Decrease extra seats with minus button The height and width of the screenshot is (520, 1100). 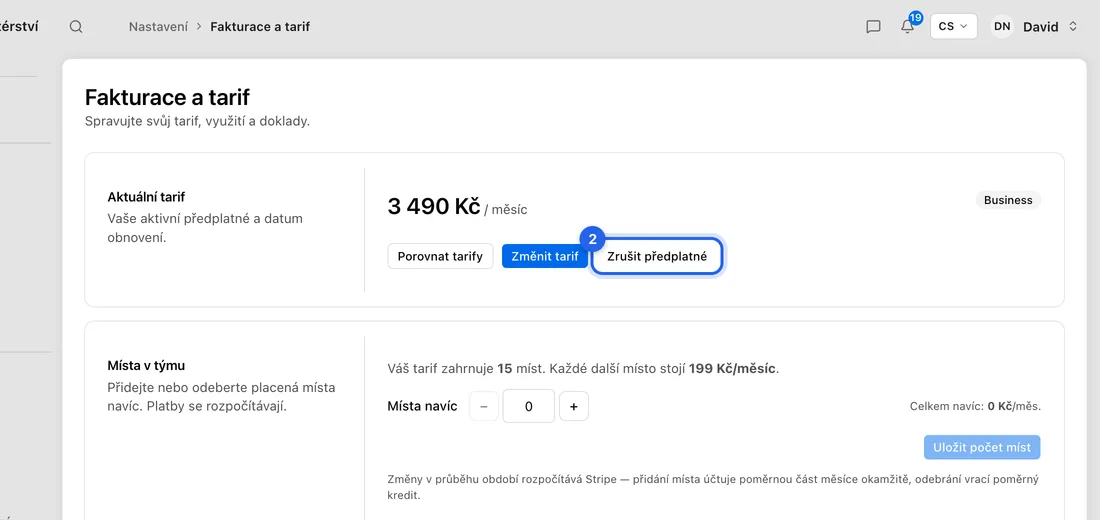click(483, 406)
